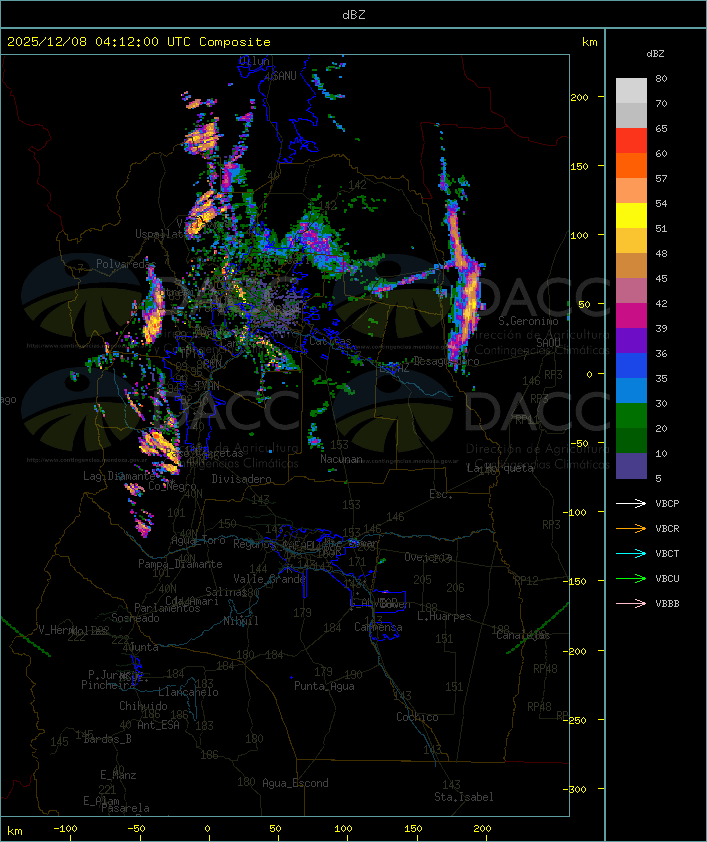The height and width of the screenshot is (842, 707).
Task: Select the gold 48–51 dBZ swatch
Action: coord(631,241)
